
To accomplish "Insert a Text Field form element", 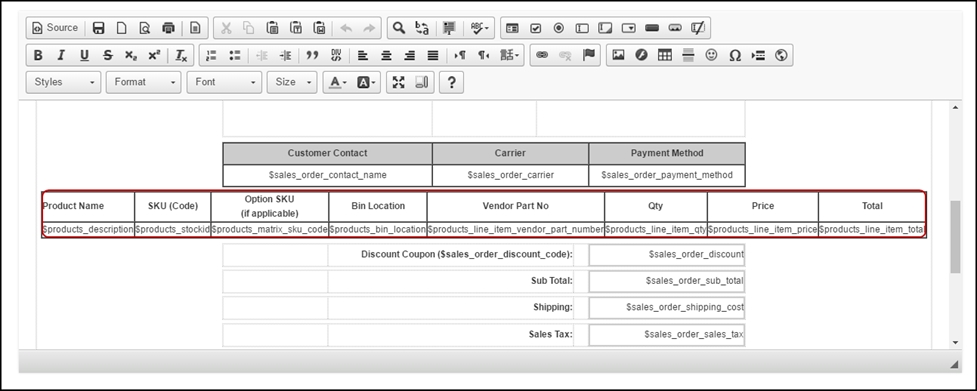I will (x=582, y=28).
